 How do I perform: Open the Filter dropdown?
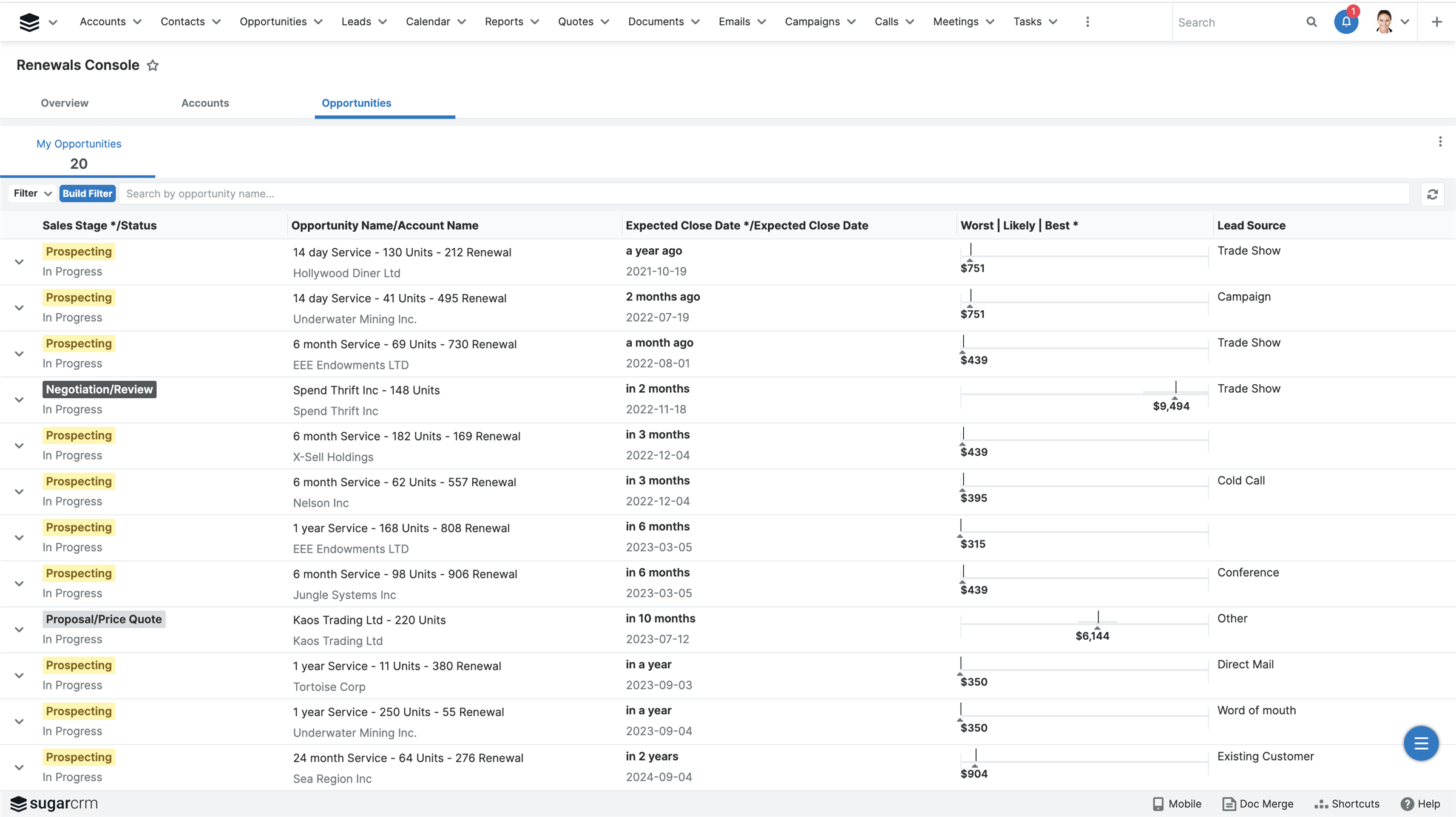point(33,194)
